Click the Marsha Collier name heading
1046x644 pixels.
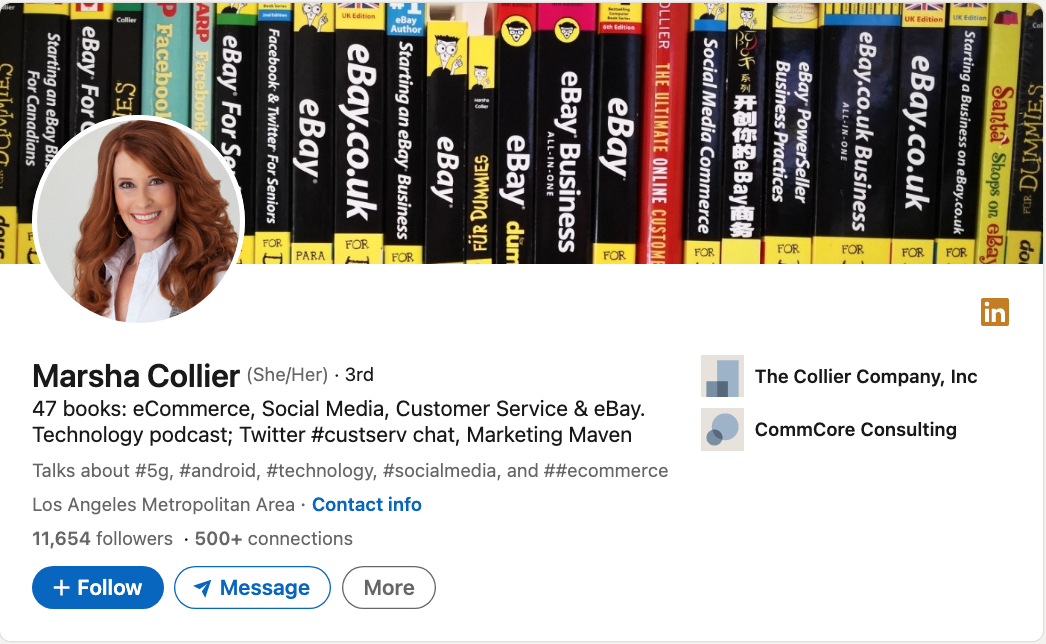[x=136, y=376]
